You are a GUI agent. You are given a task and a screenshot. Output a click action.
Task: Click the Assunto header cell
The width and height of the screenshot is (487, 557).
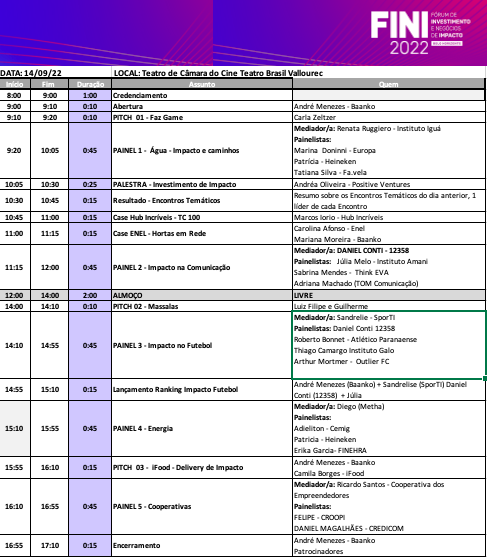pos(202,84)
